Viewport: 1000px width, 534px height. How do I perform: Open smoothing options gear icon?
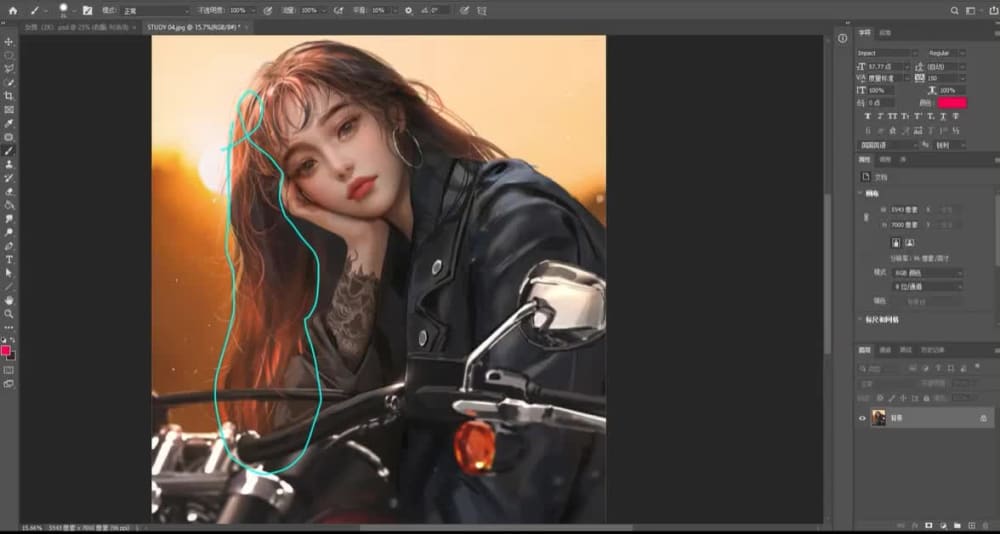click(x=410, y=11)
